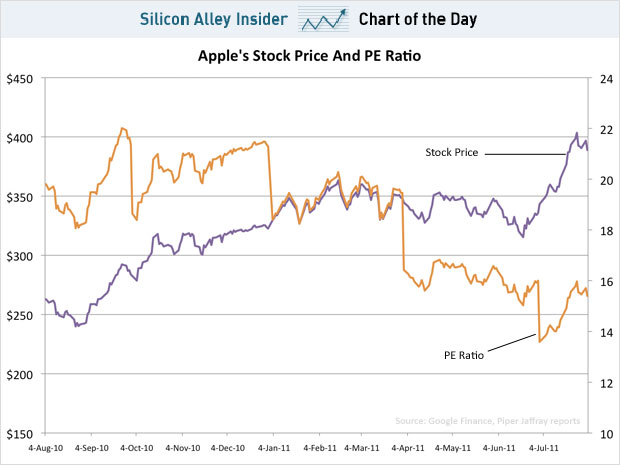Select the Stock Price label annotation
This screenshot has width=620, height=465.
pyautogui.click(x=452, y=152)
